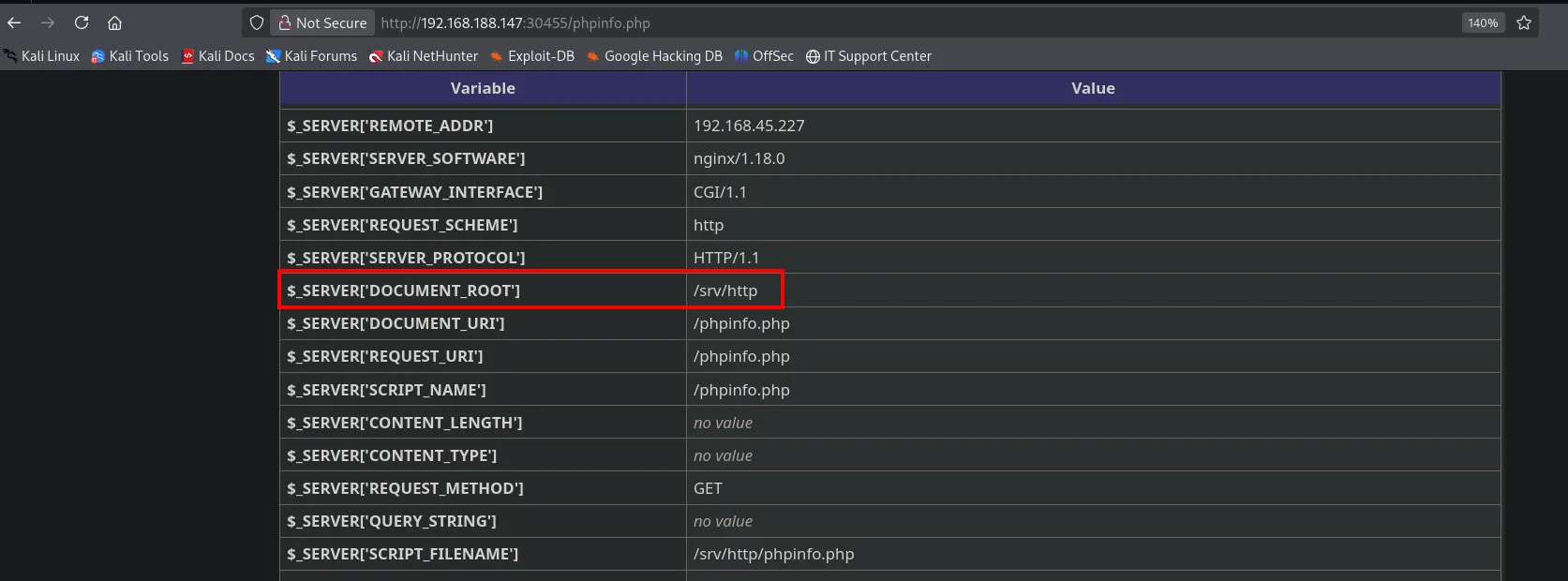
Task: Reset the 140% zoom level badge
Action: (x=1483, y=22)
